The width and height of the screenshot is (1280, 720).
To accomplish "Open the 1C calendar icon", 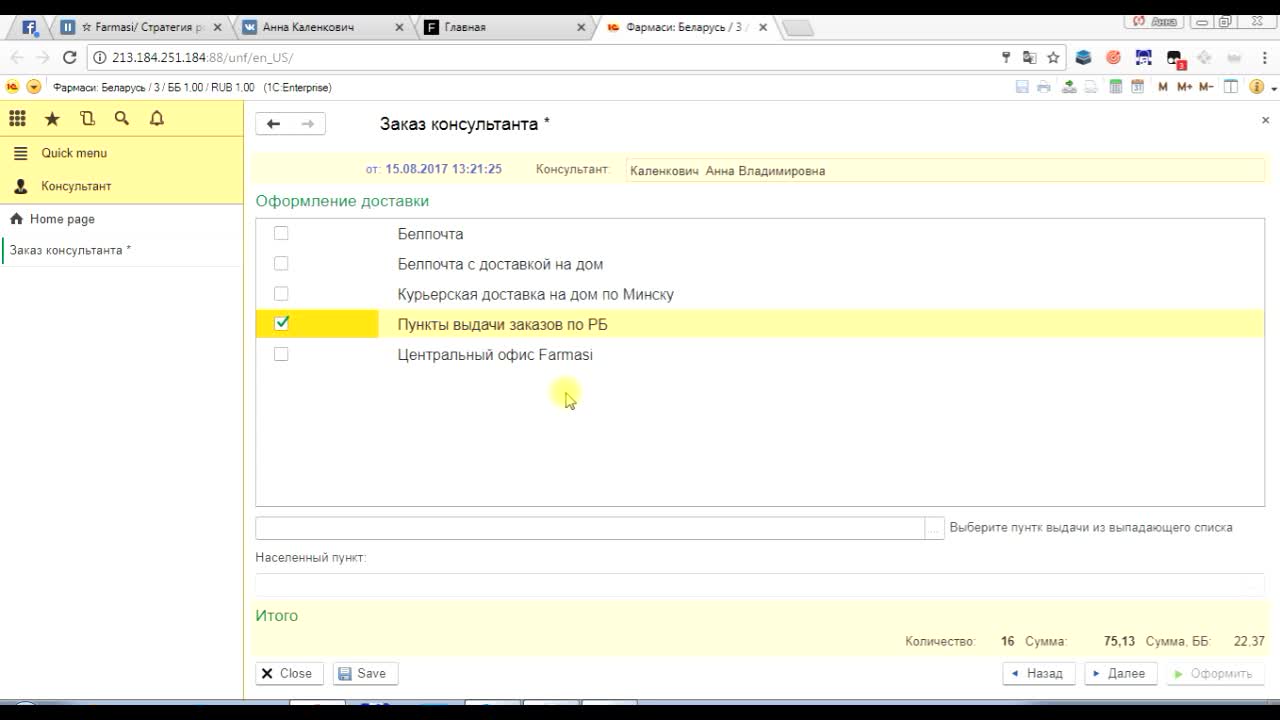I will click(x=1137, y=87).
